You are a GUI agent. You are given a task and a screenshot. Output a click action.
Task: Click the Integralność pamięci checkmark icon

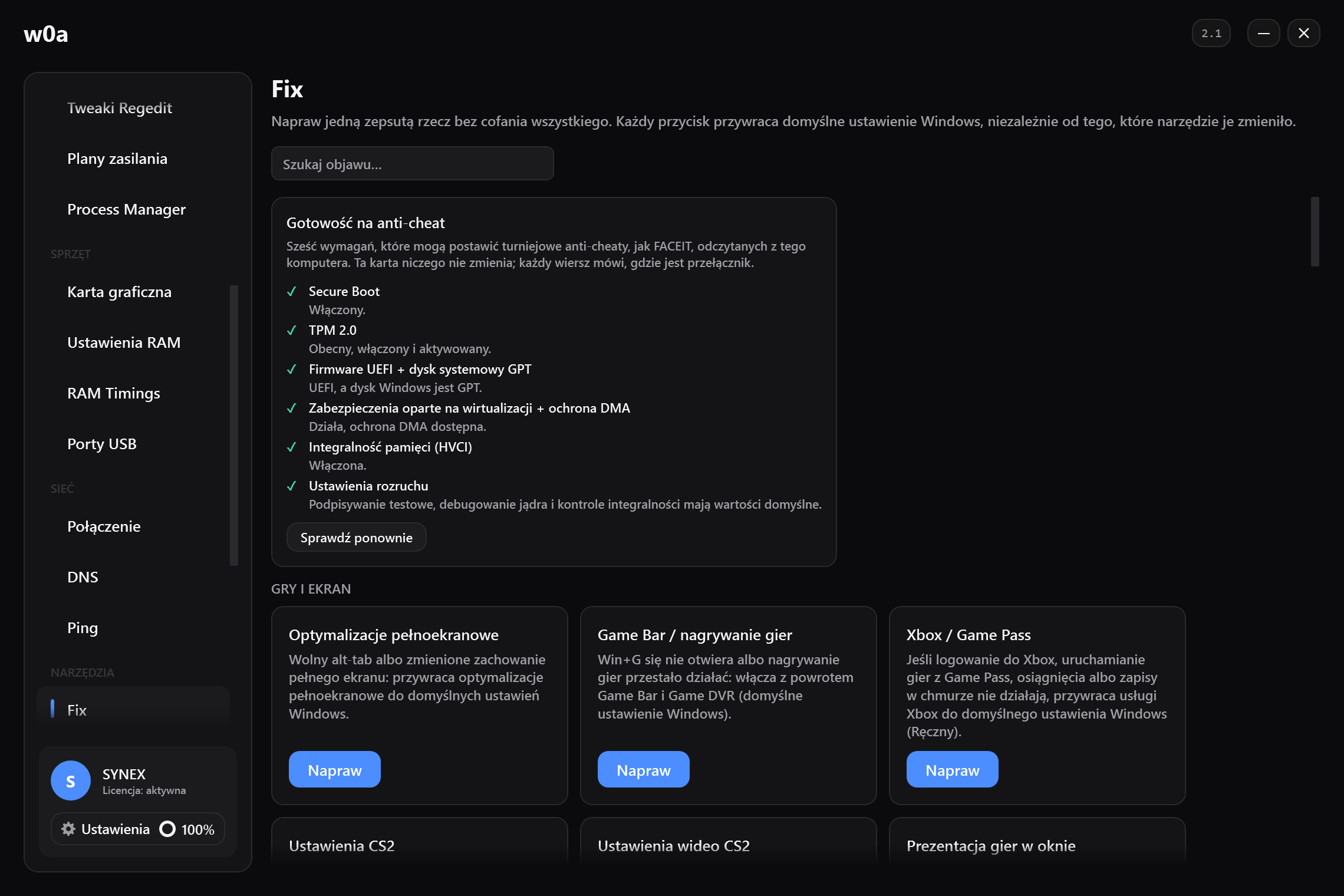tap(292, 447)
